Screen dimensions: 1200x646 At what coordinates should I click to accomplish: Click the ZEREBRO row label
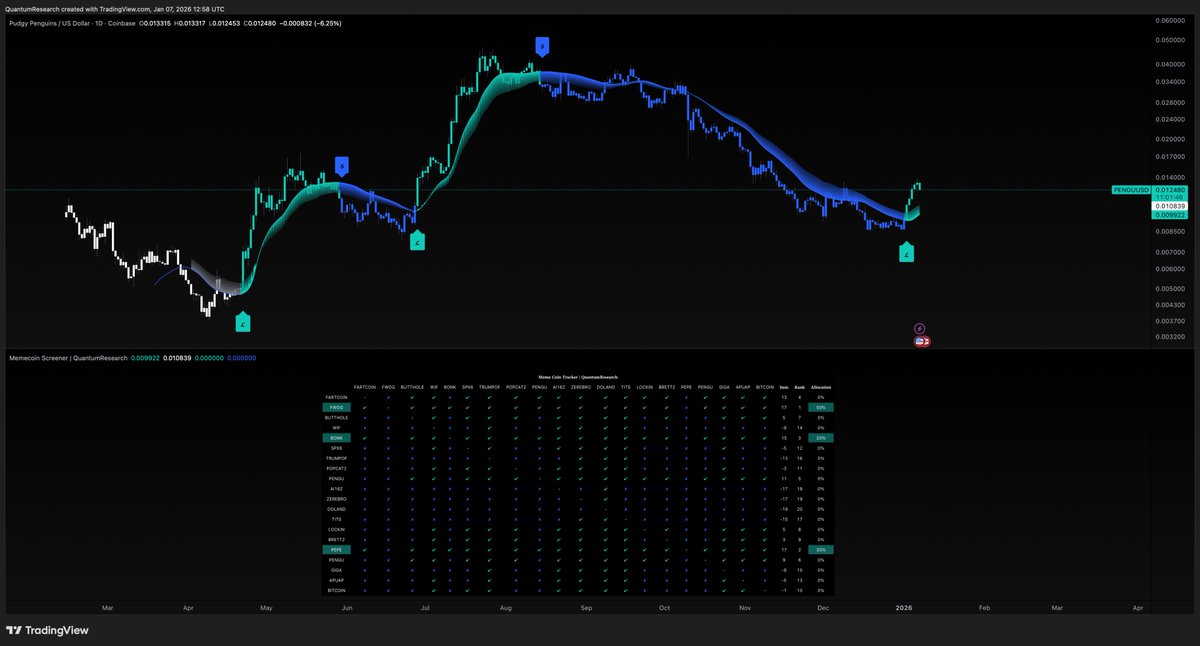(x=337, y=499)
